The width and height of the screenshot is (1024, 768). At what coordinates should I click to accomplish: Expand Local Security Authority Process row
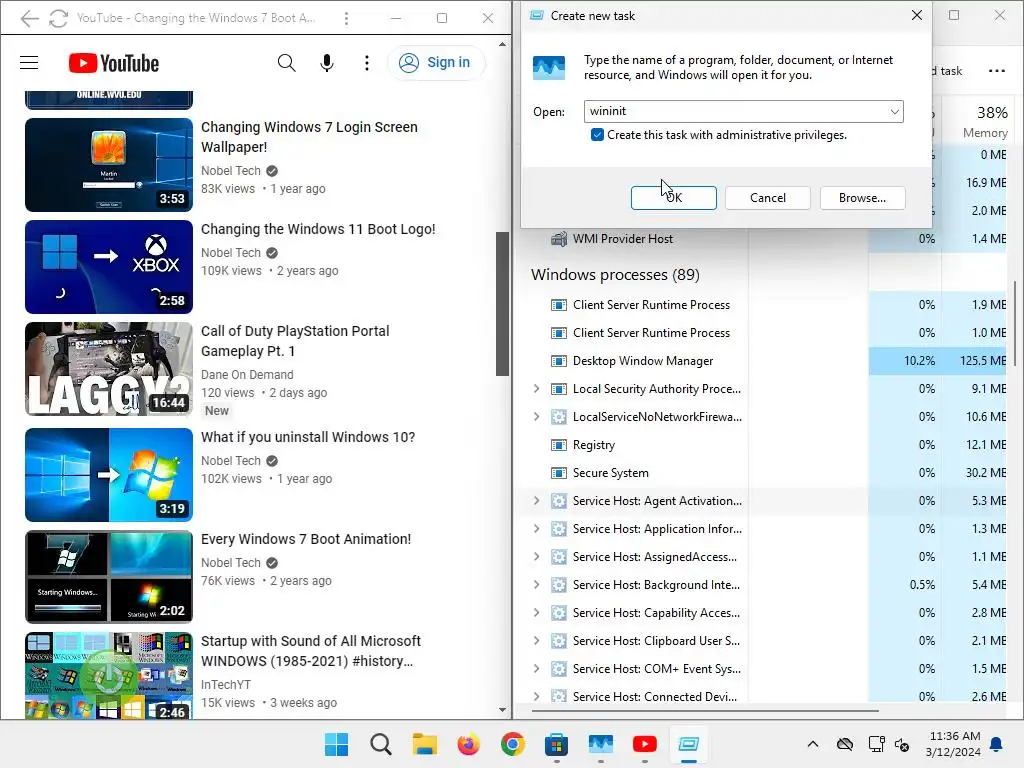536,389
